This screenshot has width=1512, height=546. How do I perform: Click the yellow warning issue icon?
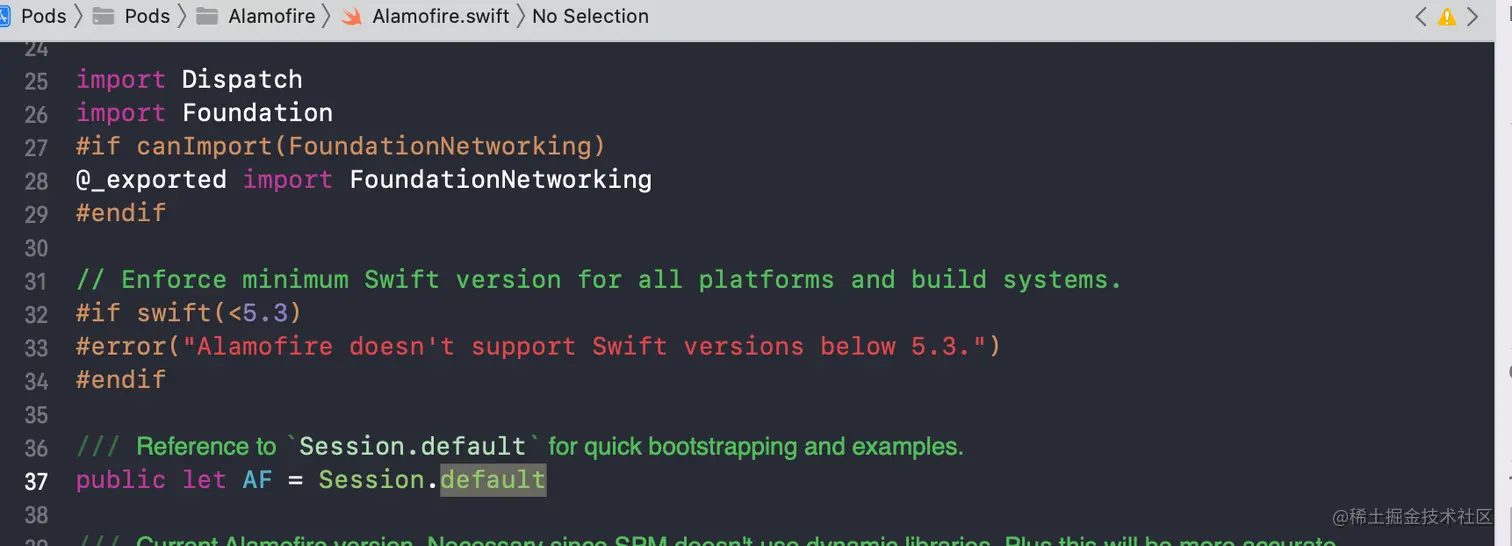point(1447,16)
